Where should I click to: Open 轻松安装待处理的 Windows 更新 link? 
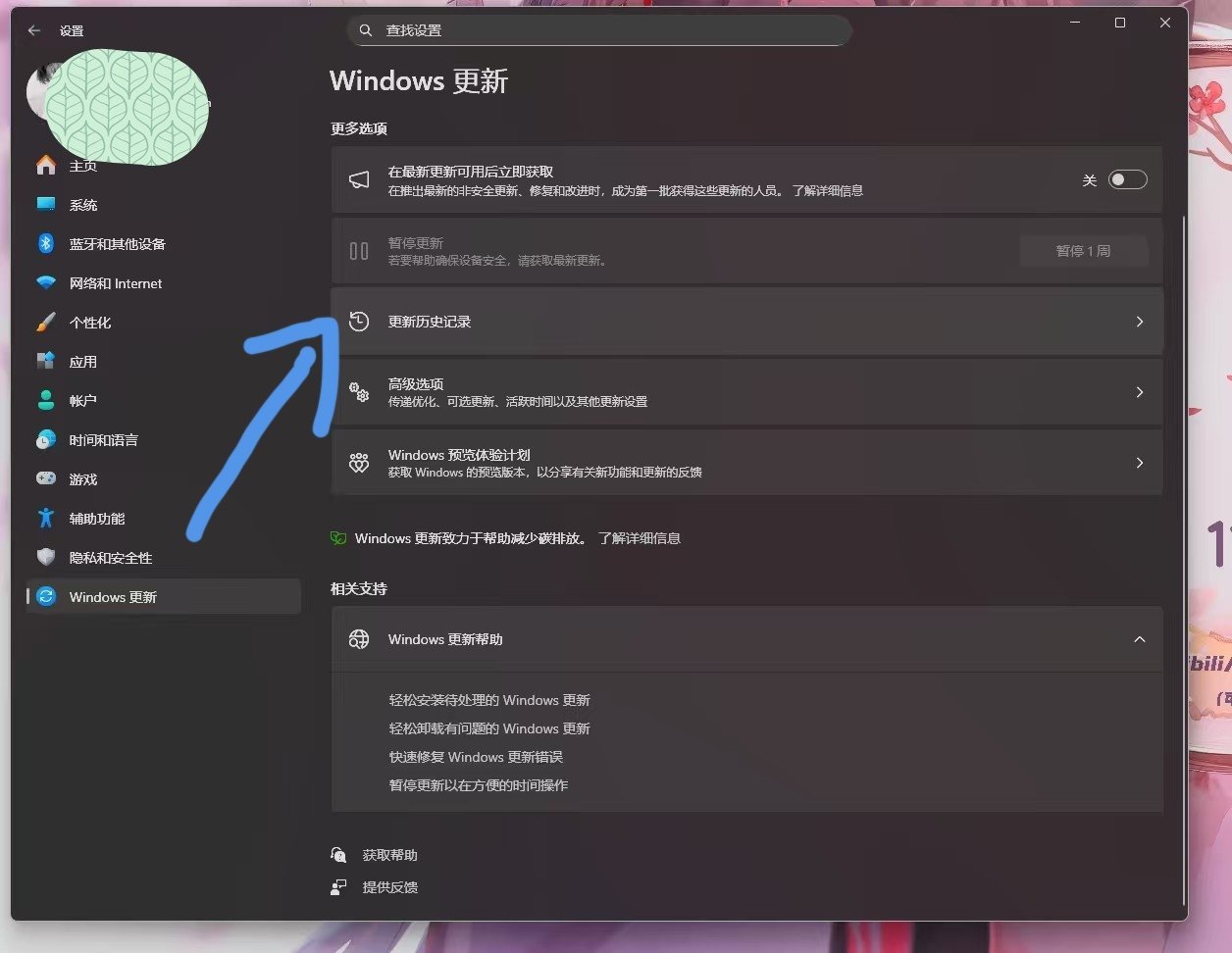pos(489,700)
